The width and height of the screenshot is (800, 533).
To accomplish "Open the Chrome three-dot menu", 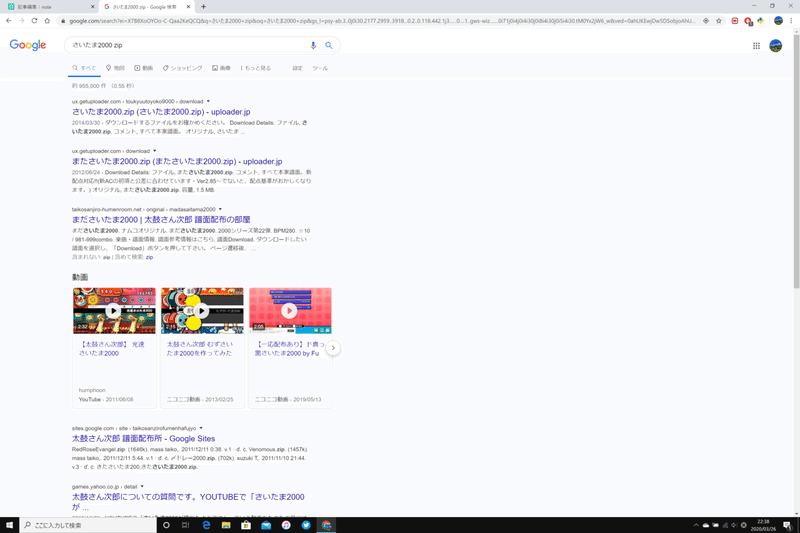I will pos(791,21).
